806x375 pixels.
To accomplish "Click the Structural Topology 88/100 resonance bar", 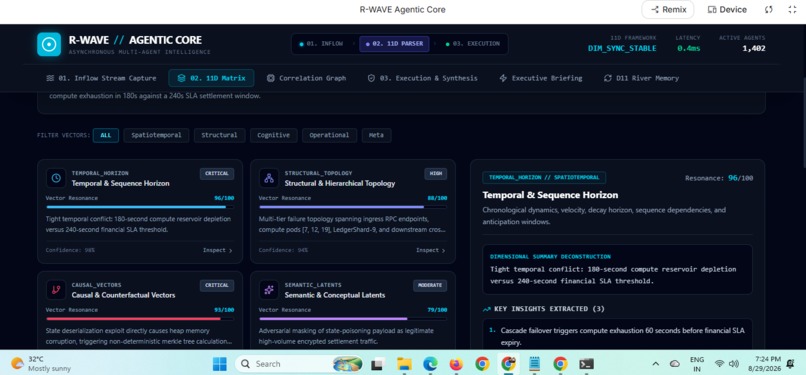I will pyautogui.click(x=353, y=207).
